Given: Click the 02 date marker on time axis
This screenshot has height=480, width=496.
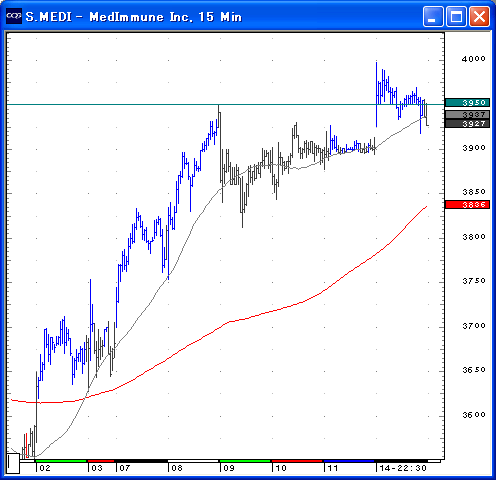Looking at the screenshot, I should 45,468.
